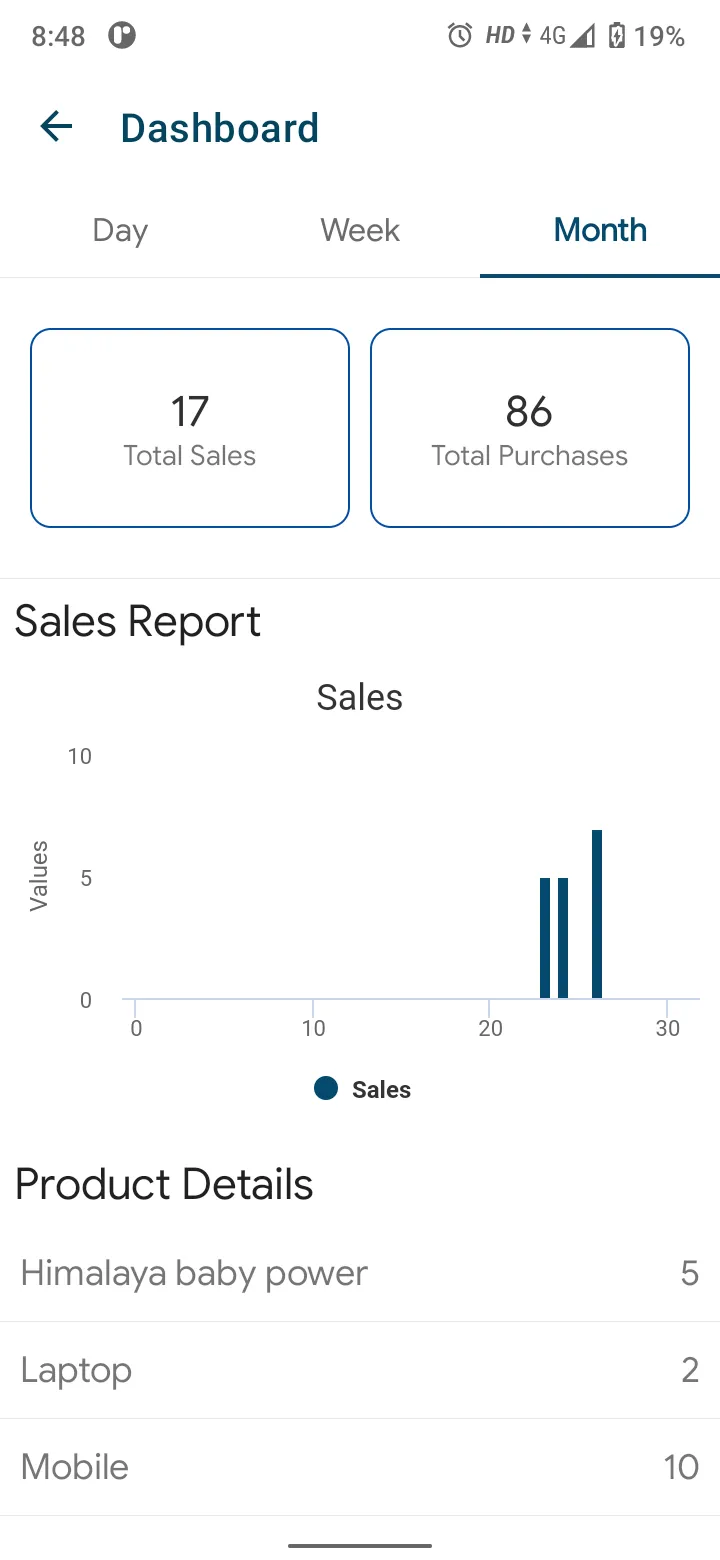Image resolution: width=720 pixels, height=1560 pixels.
Task: Tap the first sales bar near day 23
Action: click(545, 938)
